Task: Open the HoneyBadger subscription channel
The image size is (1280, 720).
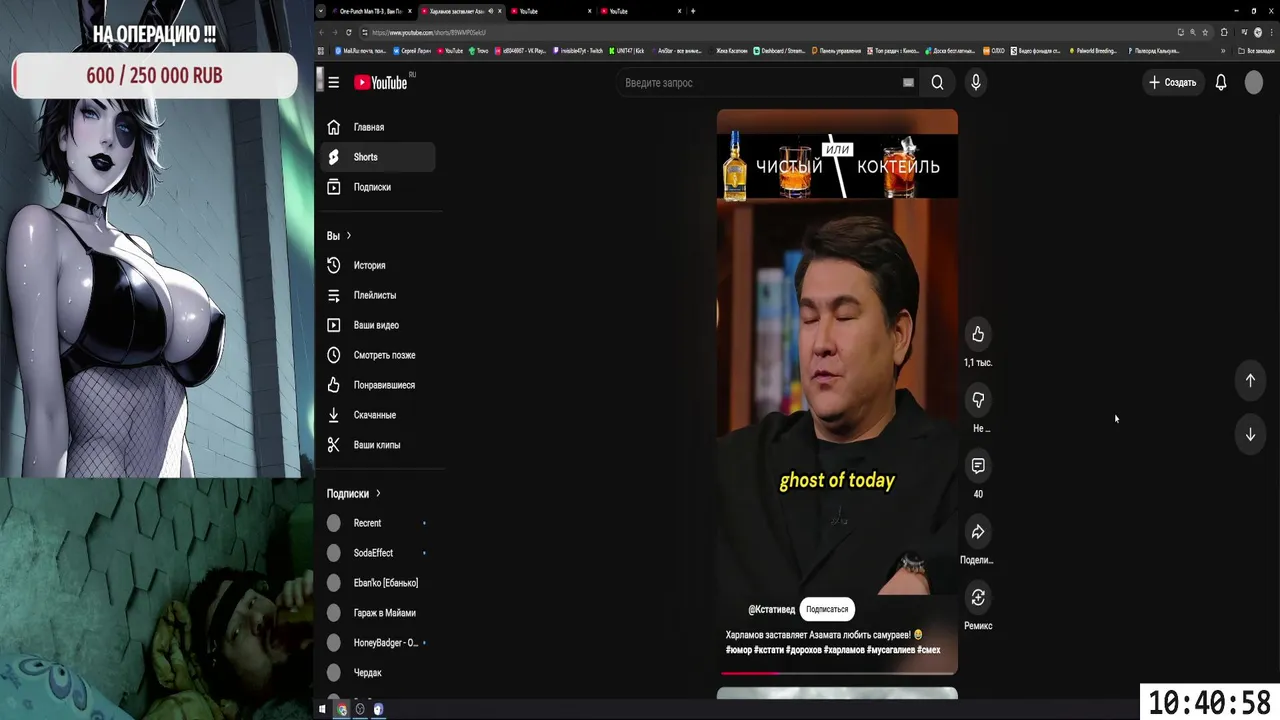Action: pyautogui.click(x=378, y=643)
